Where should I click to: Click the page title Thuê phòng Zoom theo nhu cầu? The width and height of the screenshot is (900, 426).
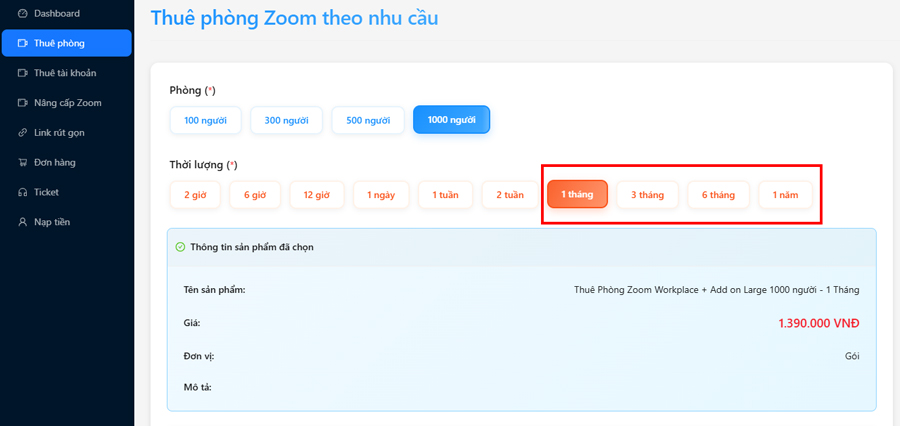294,17
